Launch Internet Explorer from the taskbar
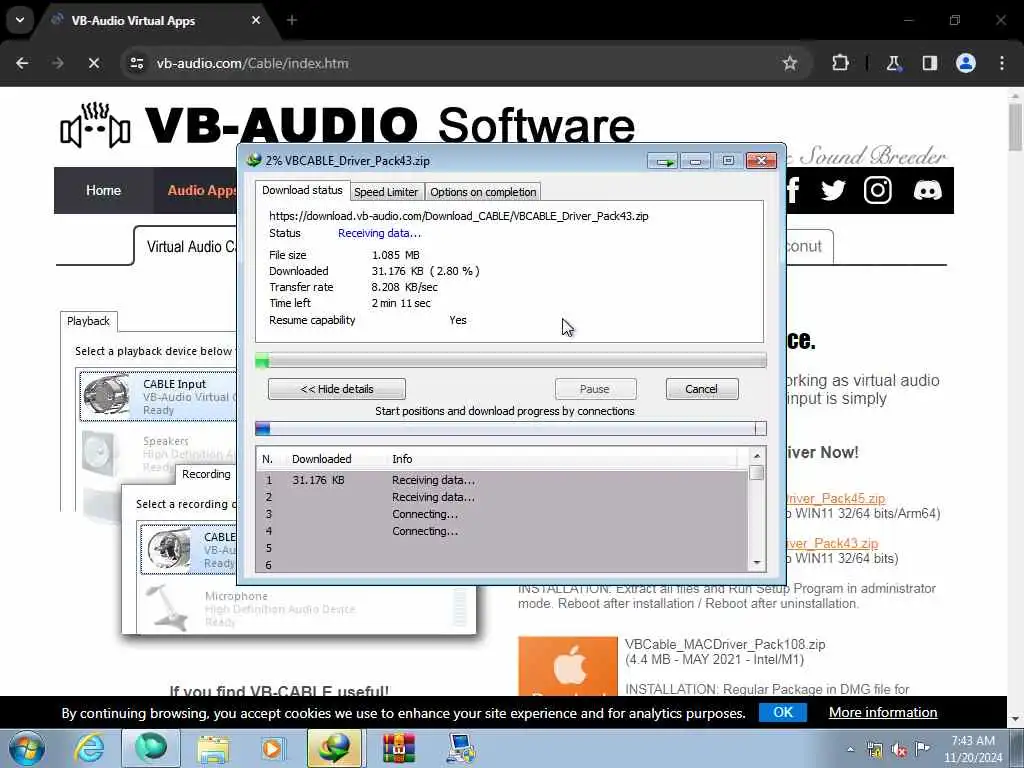This screenshot has width=1024, height=768. (x=89, y=748)
